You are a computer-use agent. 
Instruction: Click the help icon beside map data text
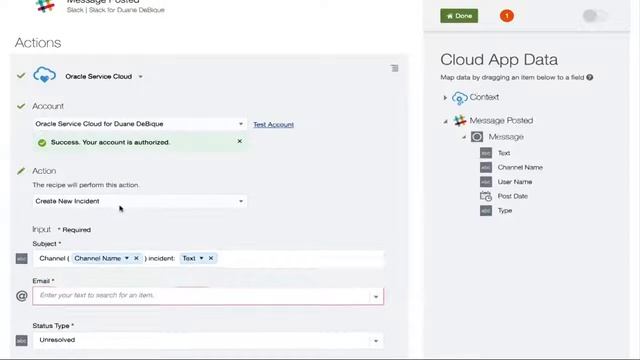tap(590, 77)
